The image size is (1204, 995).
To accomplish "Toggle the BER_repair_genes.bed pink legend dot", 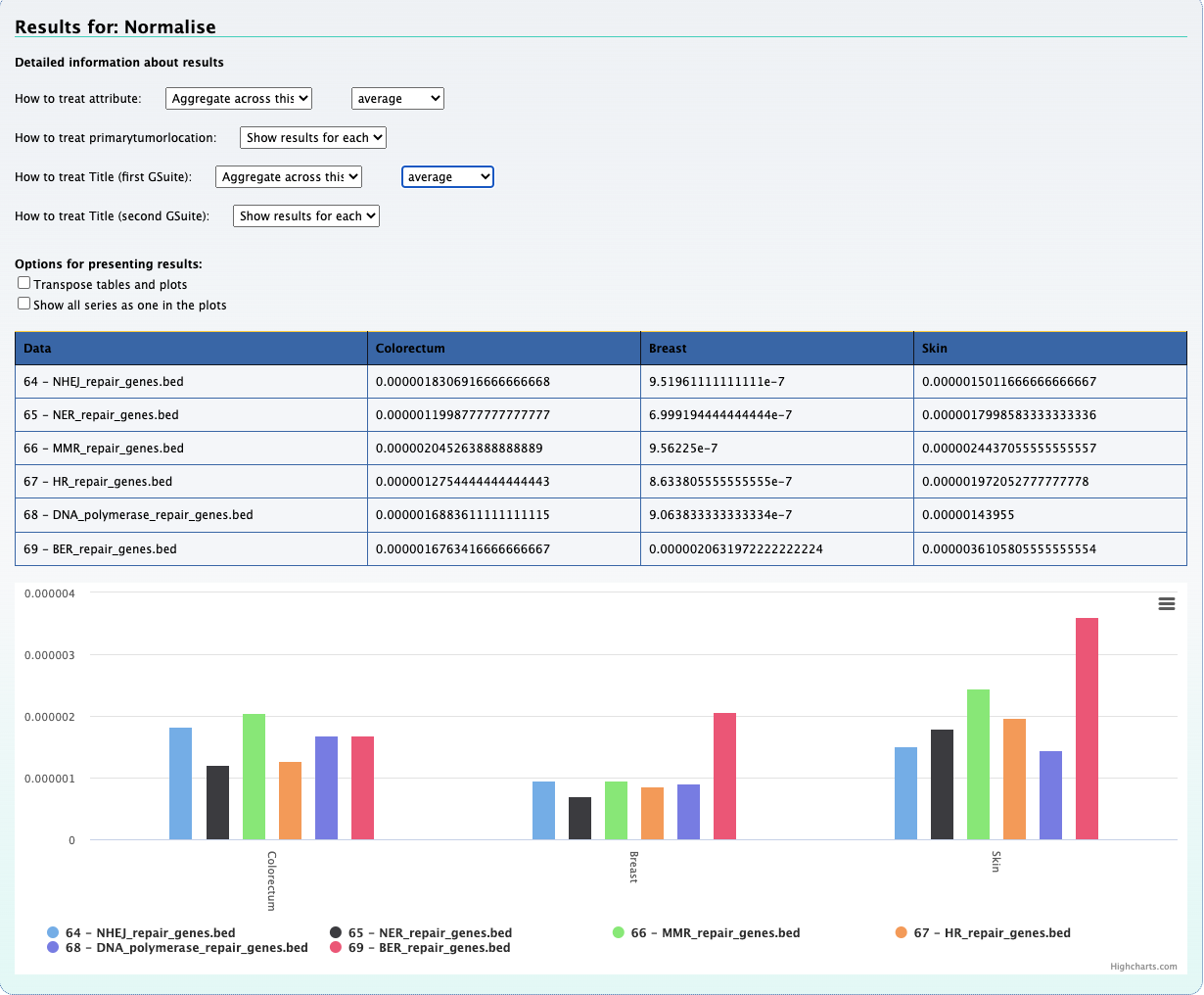I will tap(336, 948).
